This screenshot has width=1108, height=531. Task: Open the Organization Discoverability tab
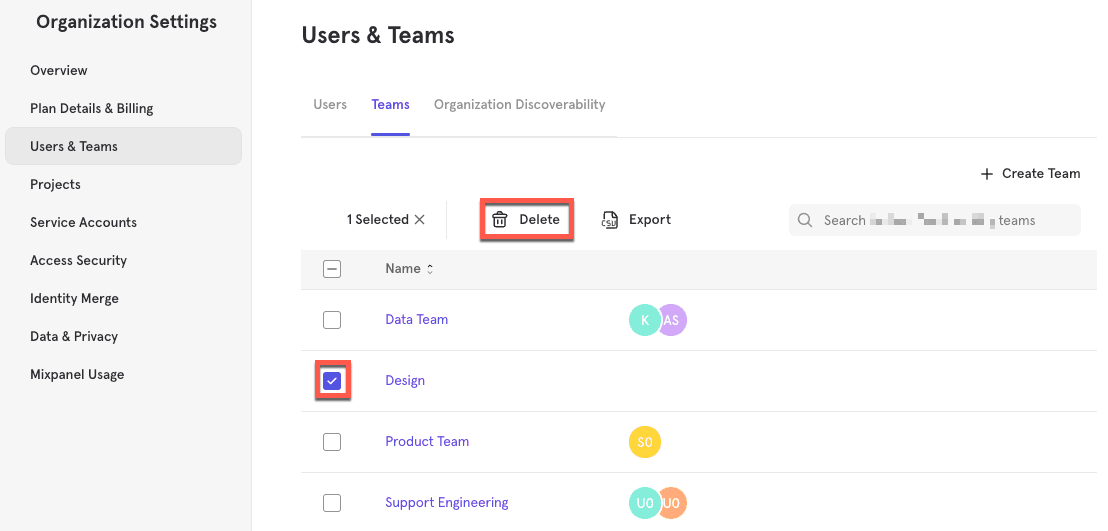click(x=519, y=105)
